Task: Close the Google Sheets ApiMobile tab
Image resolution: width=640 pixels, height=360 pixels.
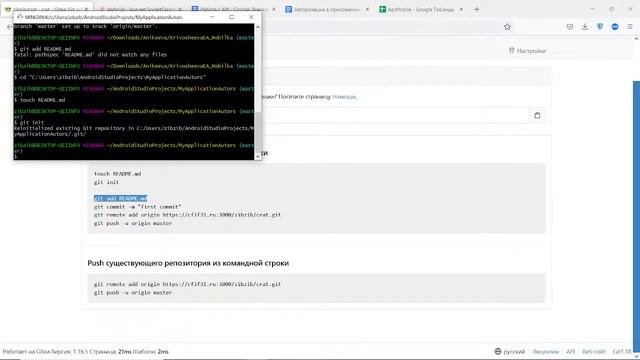Action: [461, 9]
